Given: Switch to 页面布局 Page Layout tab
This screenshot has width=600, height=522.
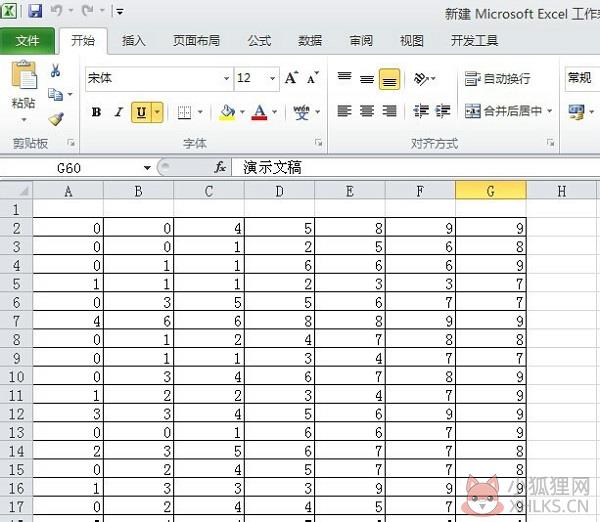Looking at the screenshot, I should pos(196,41).
